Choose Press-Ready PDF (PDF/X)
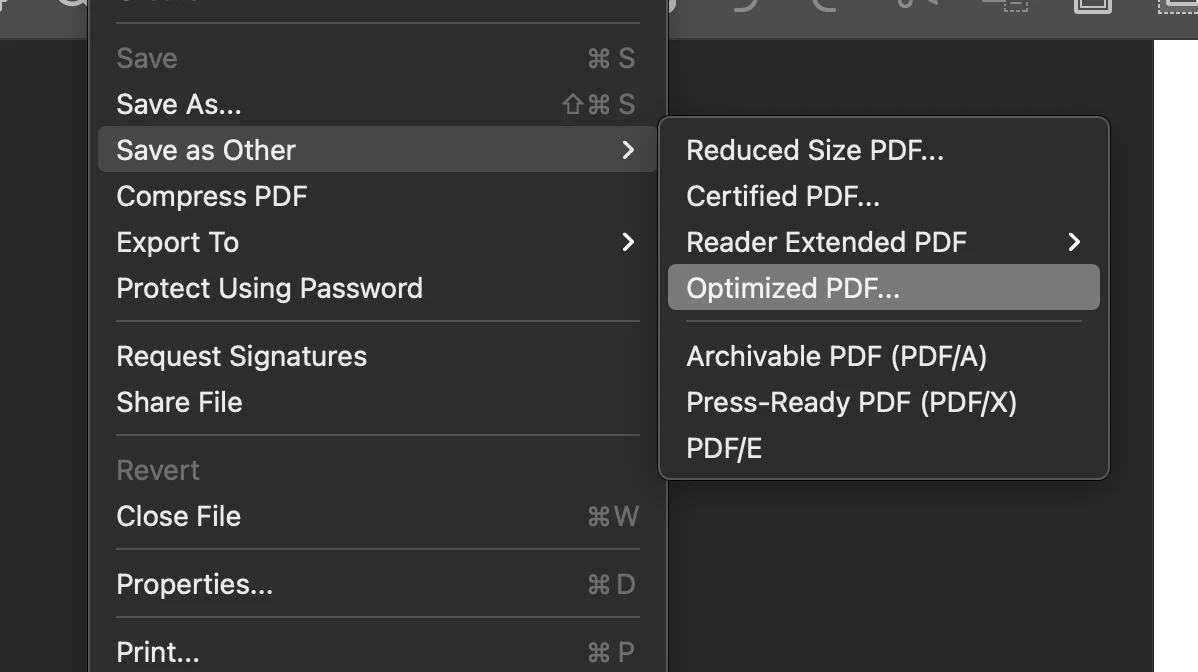The image size is (1198, 672). tap(883, 402)
